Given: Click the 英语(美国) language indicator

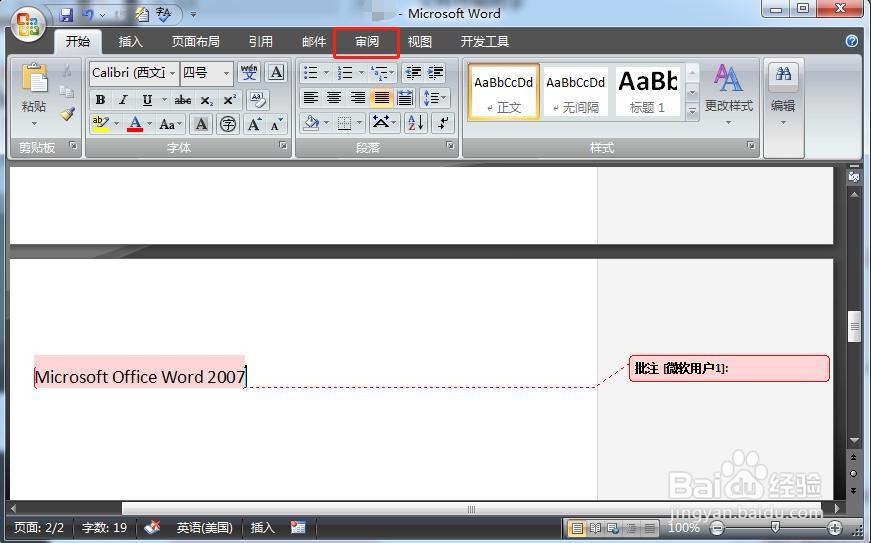Looking at the screenshot, I should pyautogui.click(x=205, y=527).
